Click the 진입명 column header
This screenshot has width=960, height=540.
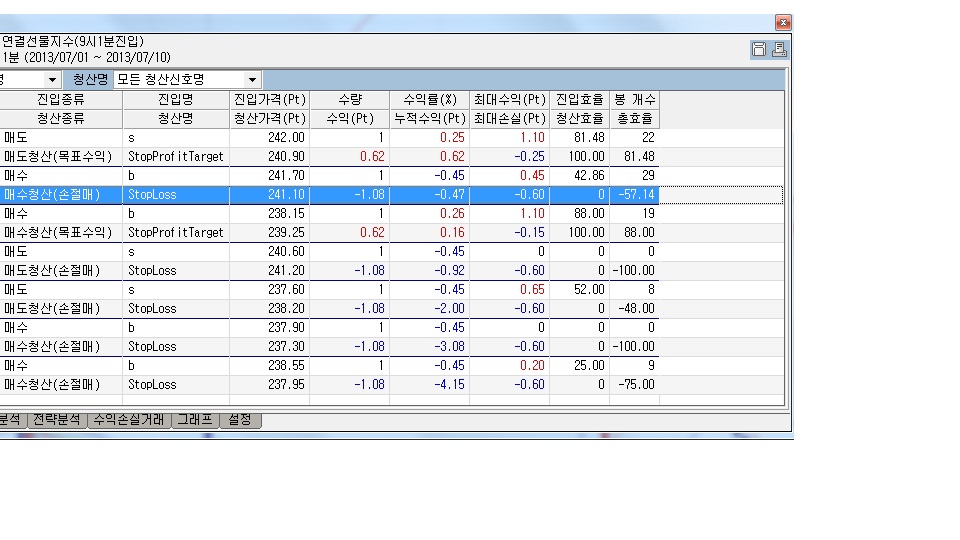coord(176,100)
